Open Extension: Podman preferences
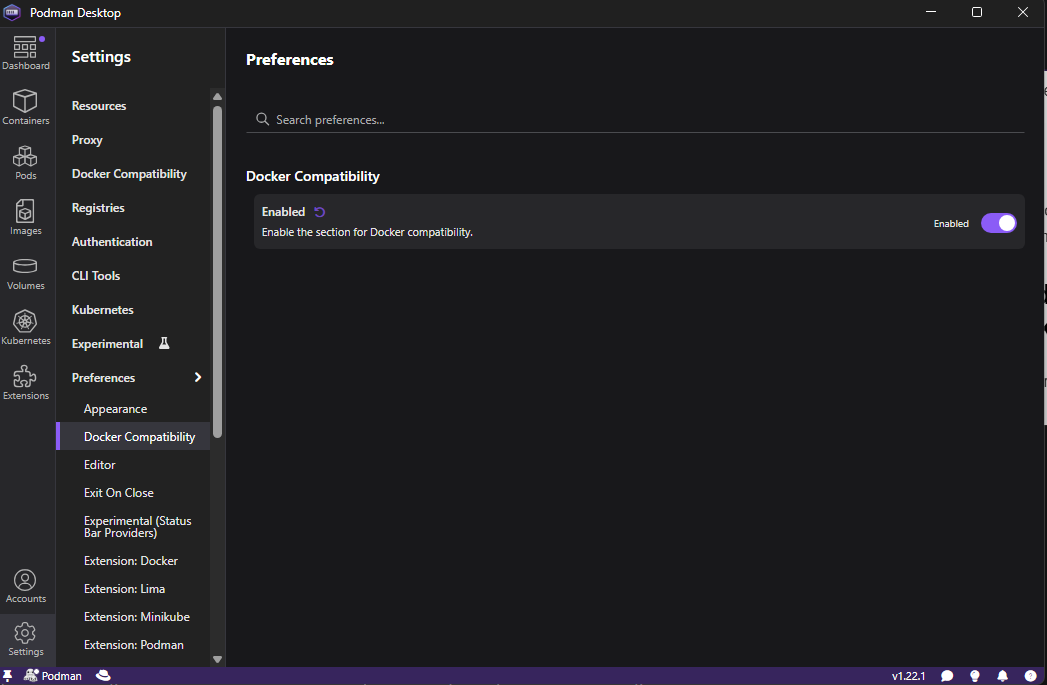Image resolution: width=1047 pixels, height=685 pixels. [134, 645]
